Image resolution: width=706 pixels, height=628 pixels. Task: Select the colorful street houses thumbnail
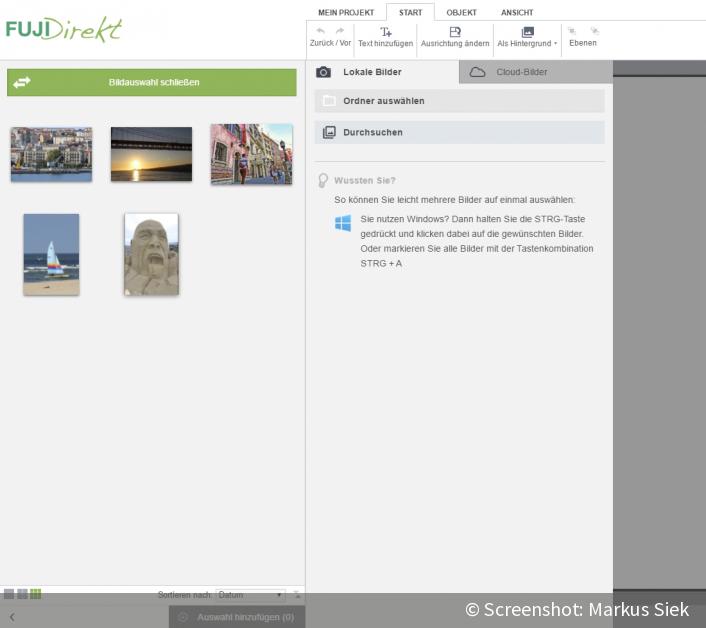pyautogui.click(x=251, y=154)
